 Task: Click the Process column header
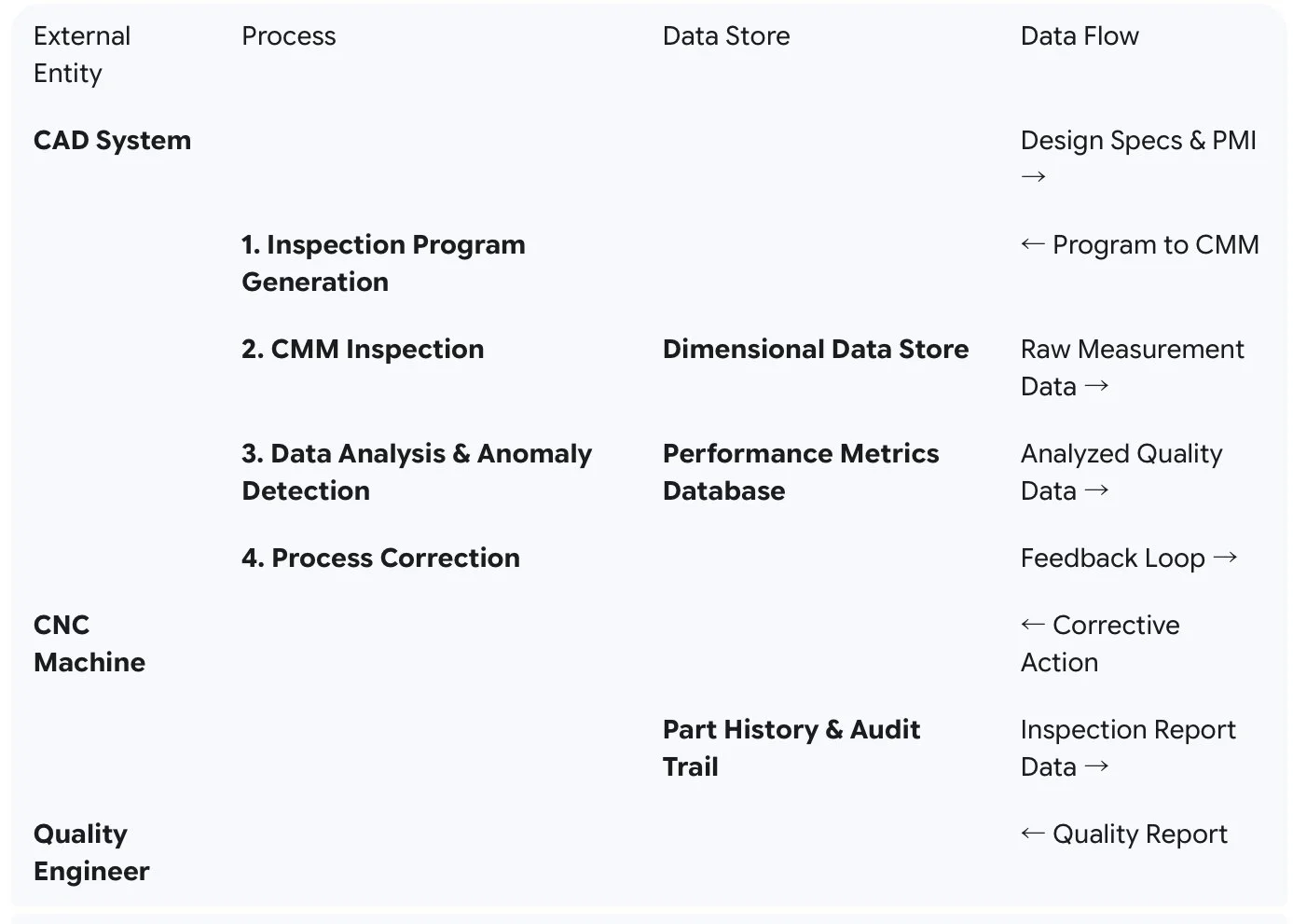click(288, 36)
